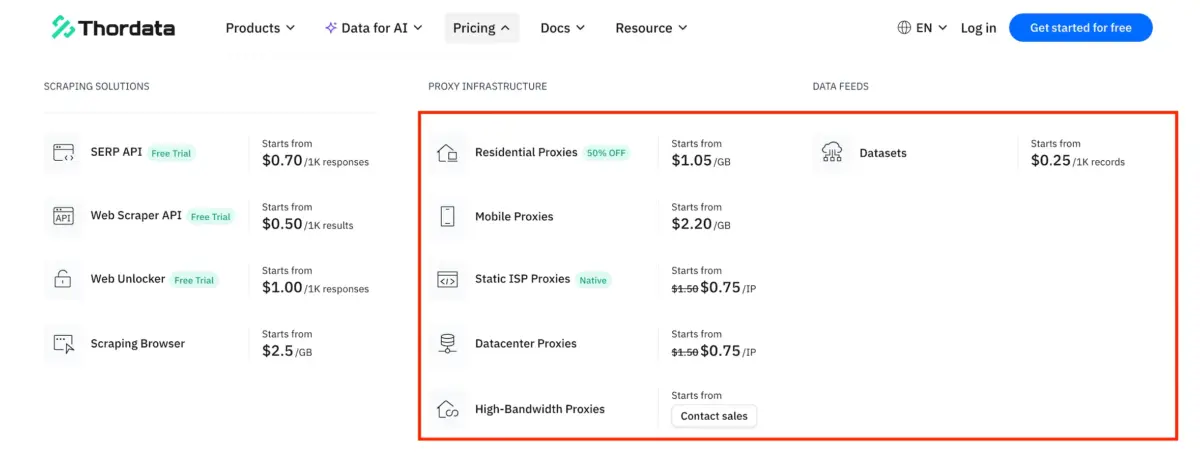Open the Resource dropdown menu
This screenshot has width=1200, height=470.
[x=651, y=28]
